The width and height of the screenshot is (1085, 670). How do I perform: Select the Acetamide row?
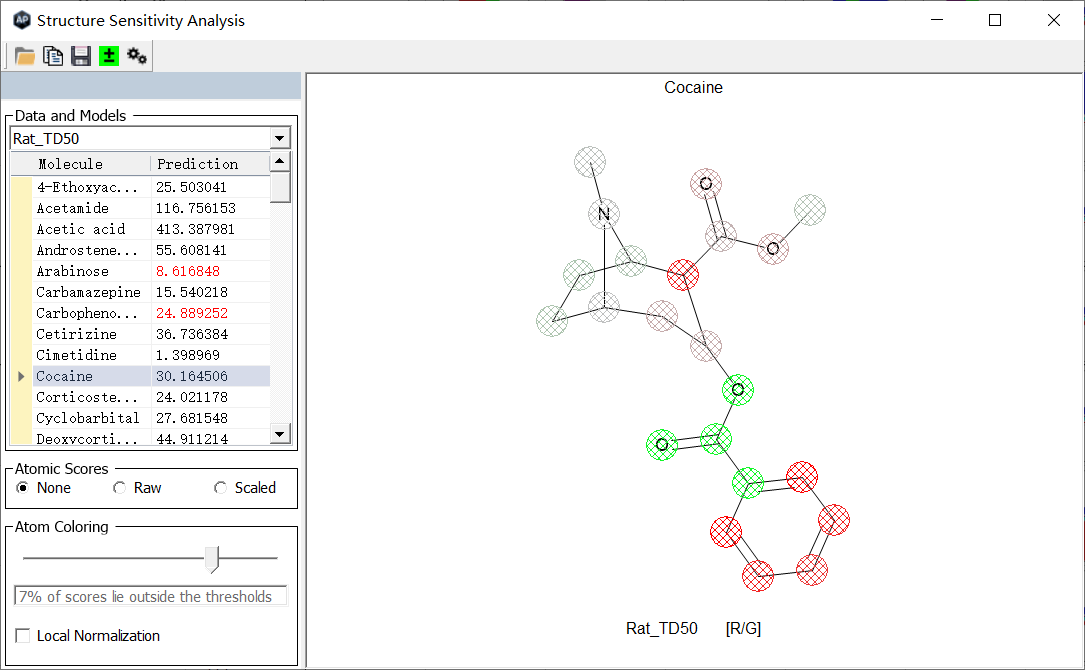151,208
